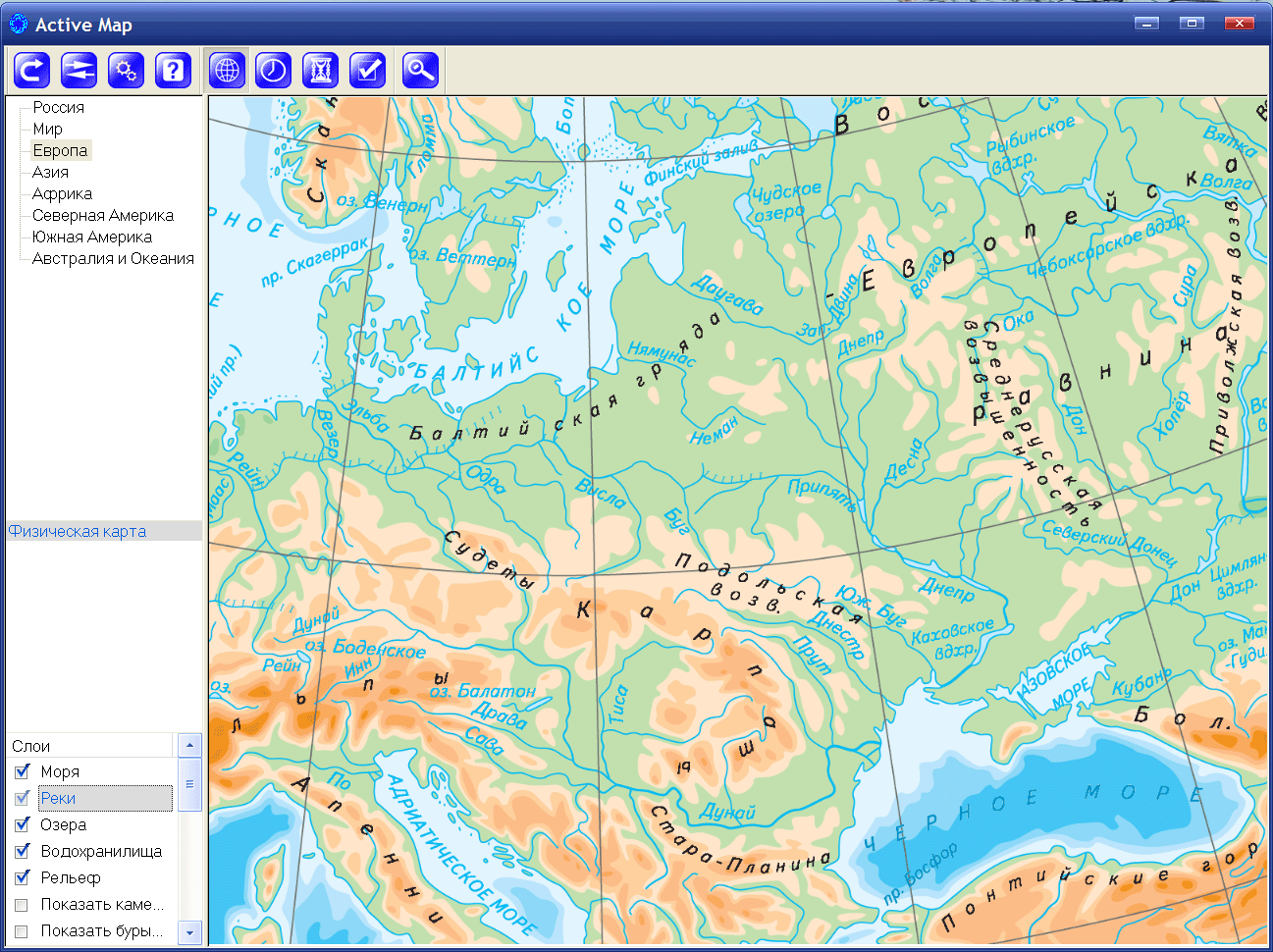This screenshot has width=1273, height=952.
Task: Toggle the Рельеф layer checkbox
Action: 22,877
